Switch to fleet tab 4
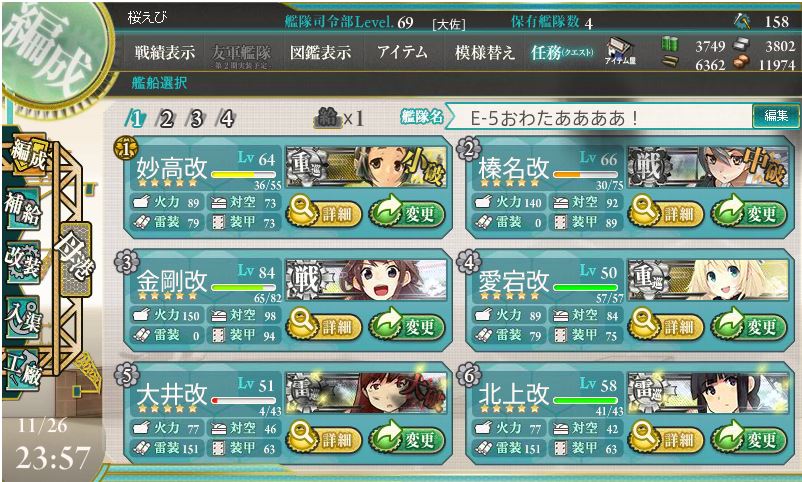 click(x=225, y=119)
